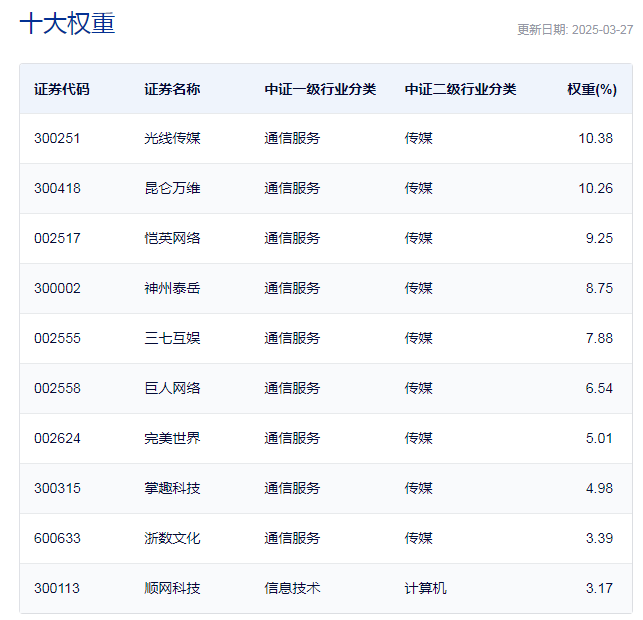Viewport: 643px width, 620px height.
Task: Click the 中证二级行业分类 column header
Action: (x=460, y=89)
